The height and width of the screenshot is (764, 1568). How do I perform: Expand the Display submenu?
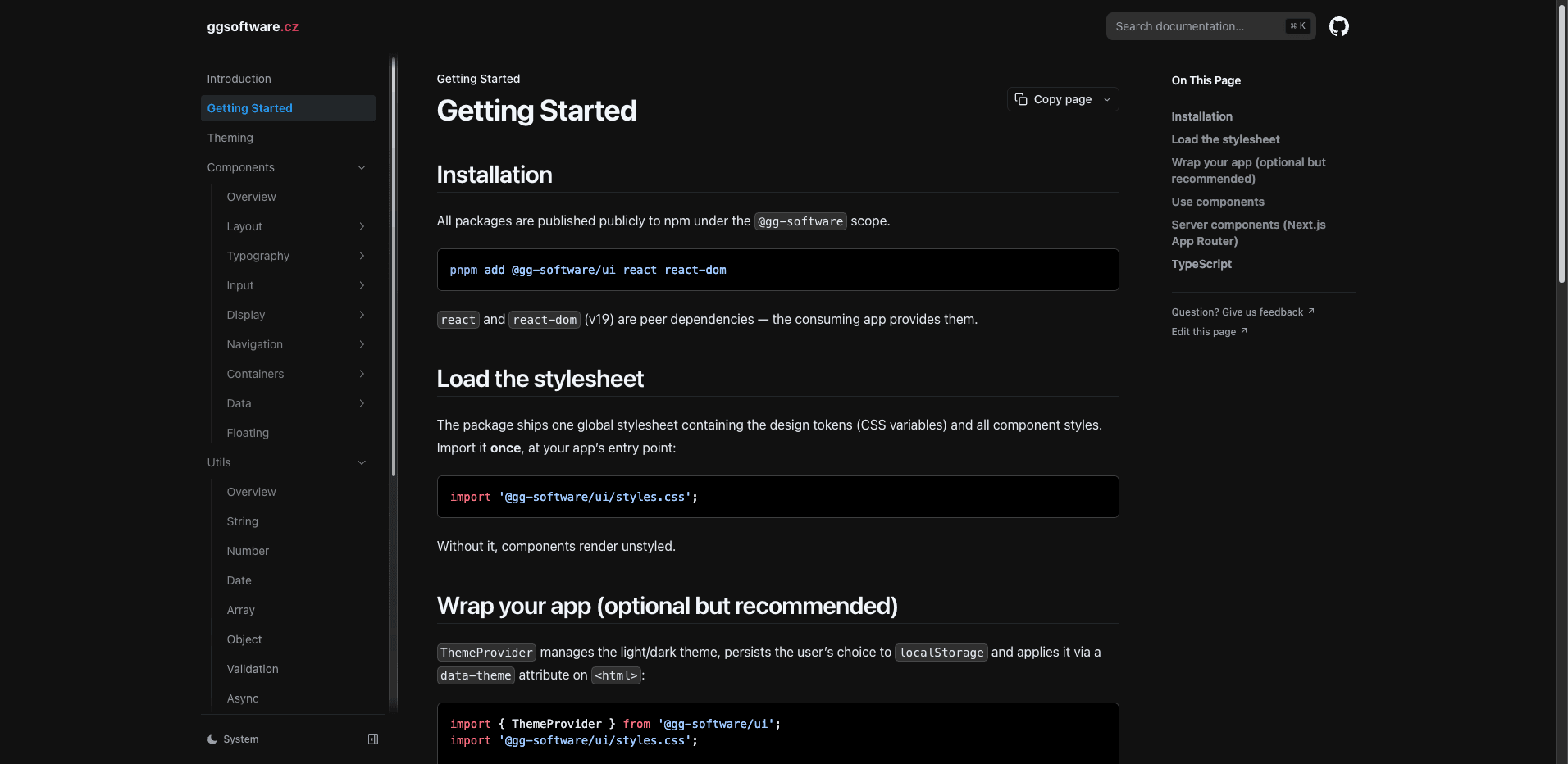tap(362, 315)
